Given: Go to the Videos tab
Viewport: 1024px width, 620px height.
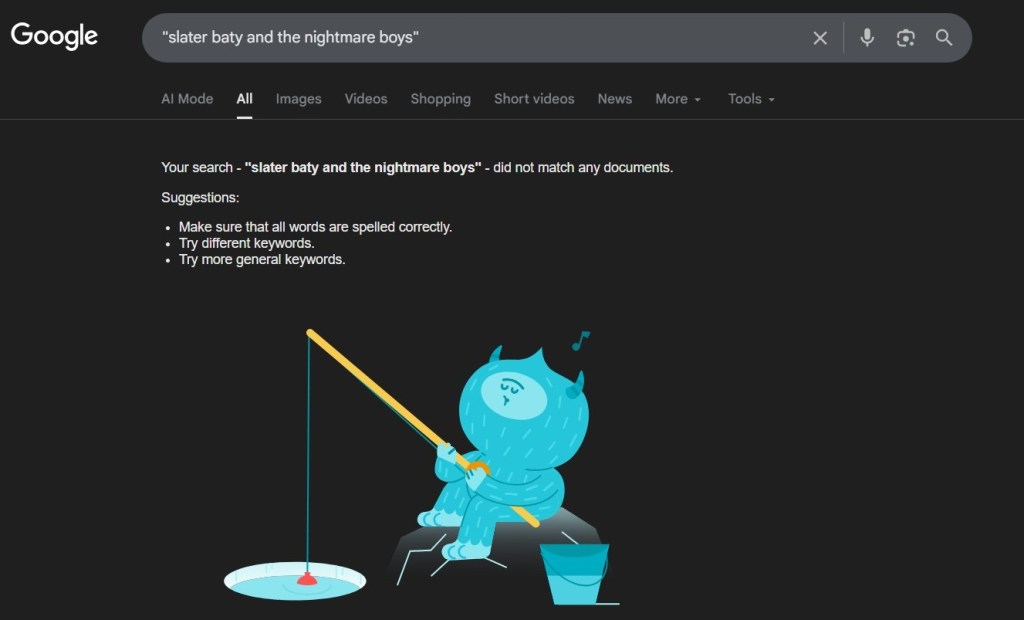Looking at the screenshot, I should point(366,99).
